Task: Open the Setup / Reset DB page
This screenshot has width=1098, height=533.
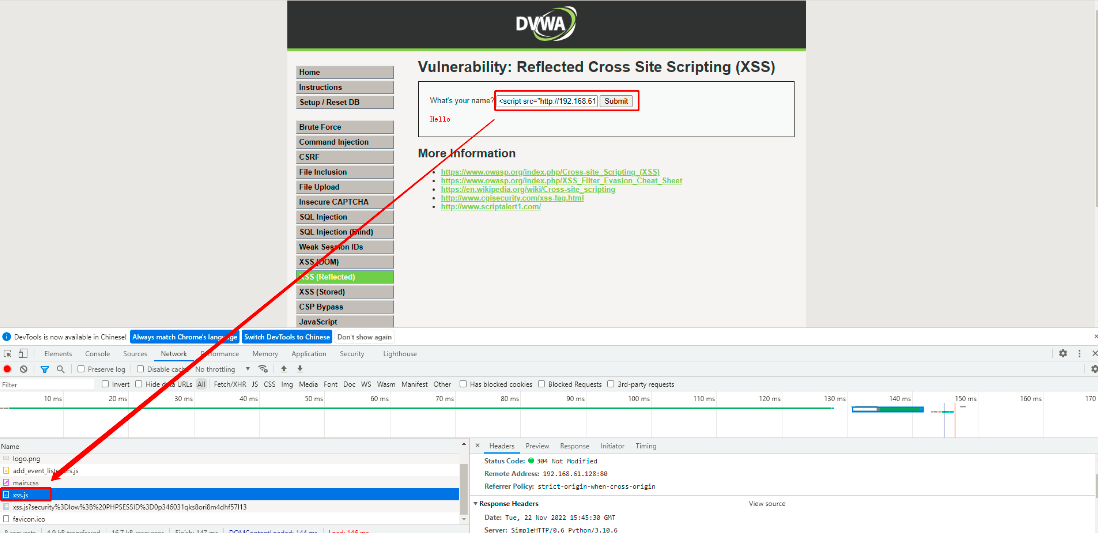Action: (345, 102)
